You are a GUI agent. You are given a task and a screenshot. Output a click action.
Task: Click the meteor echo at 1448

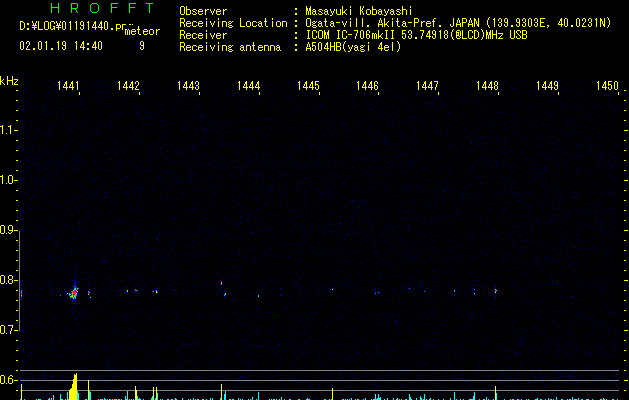(x=496, y=290)
